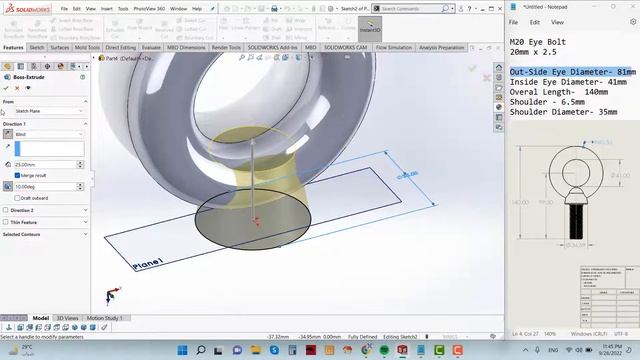Collapse the Direction 1 section

[85, 124]
